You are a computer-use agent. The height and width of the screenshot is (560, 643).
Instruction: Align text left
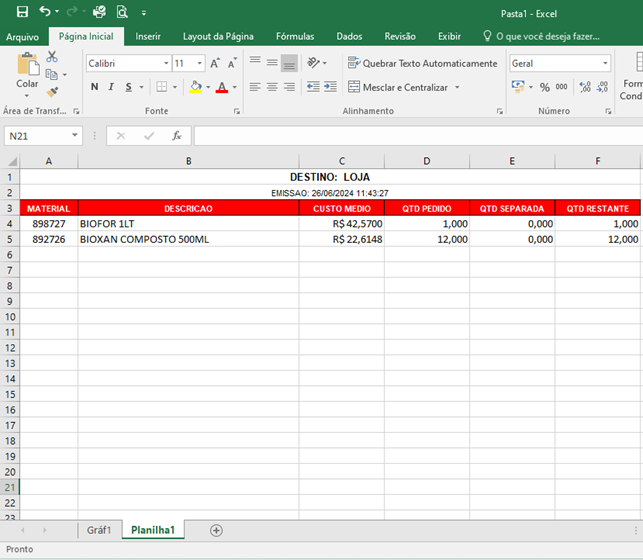pos(255,87)
